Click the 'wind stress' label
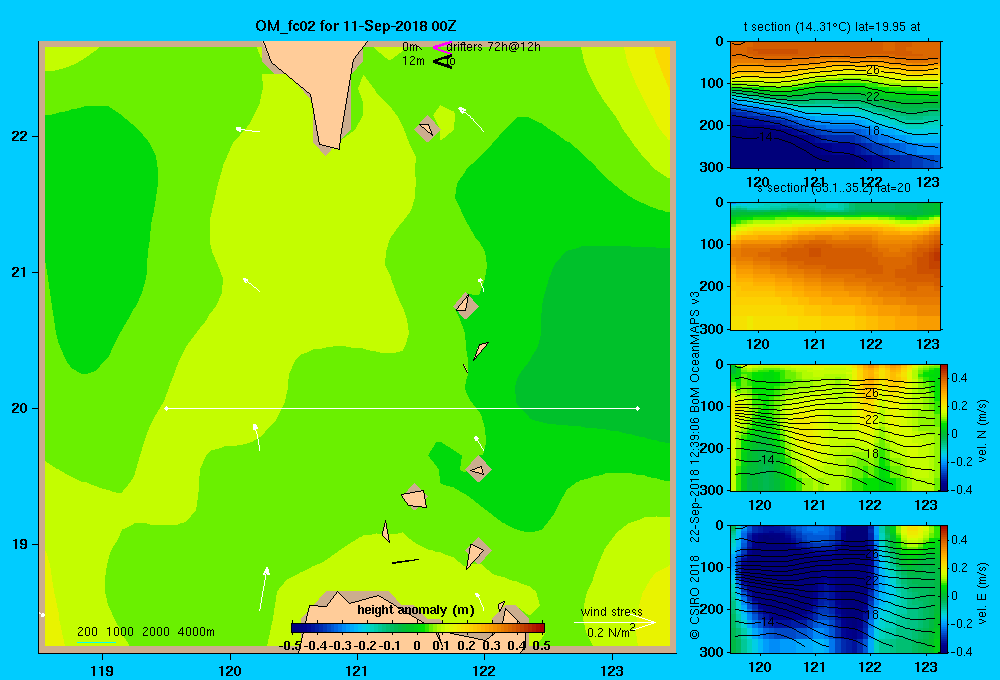This screenshot has width=1000, height=680. coord(611,612)
